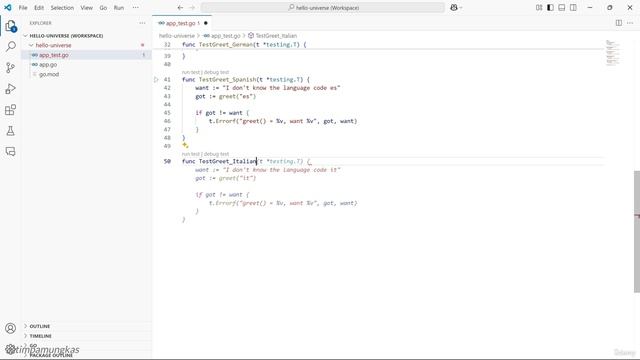Screen dimensions: 640x360
Task: Click line number 50 in gutter
Action: coord(167,161)
